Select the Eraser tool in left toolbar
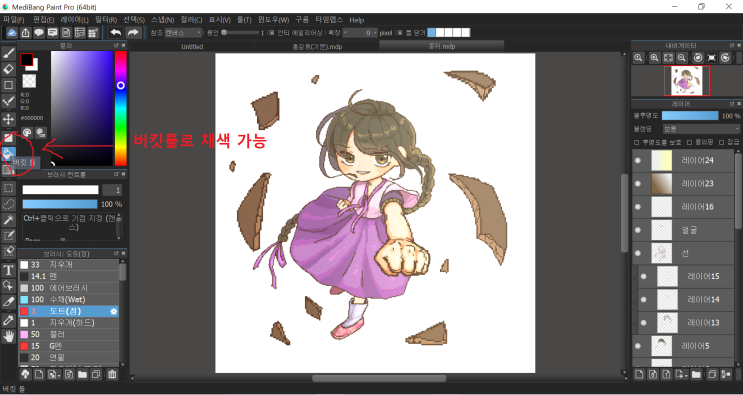 point(8,69)
